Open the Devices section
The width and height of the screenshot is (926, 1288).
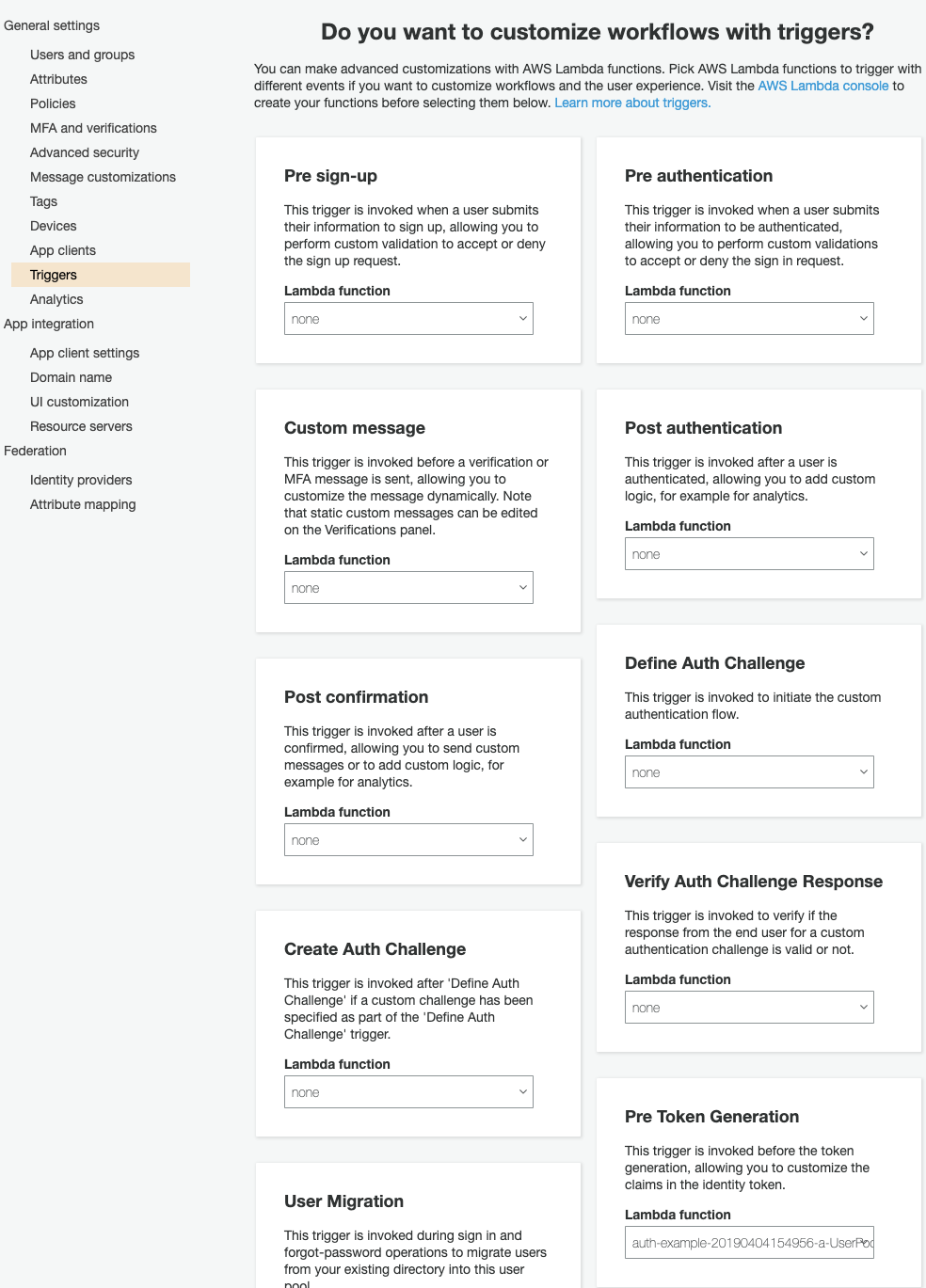click(53, 226)
